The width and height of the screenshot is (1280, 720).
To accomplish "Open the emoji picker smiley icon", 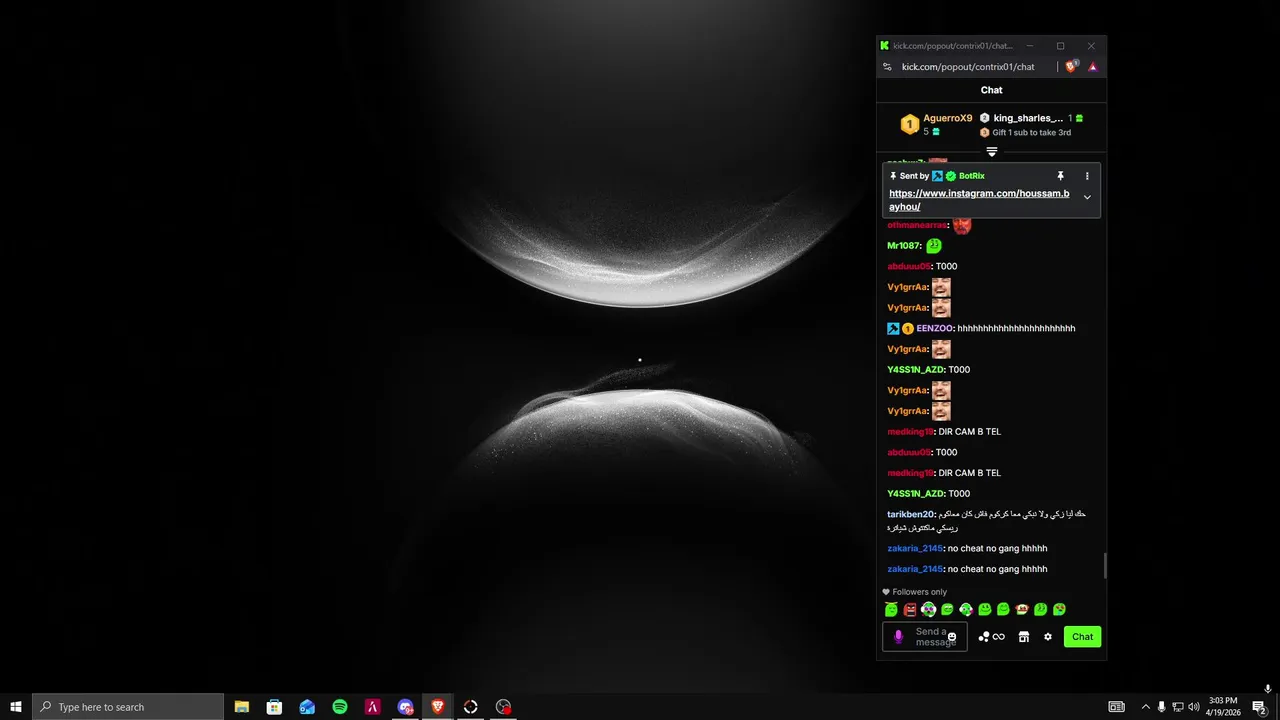I will [952, 637].
